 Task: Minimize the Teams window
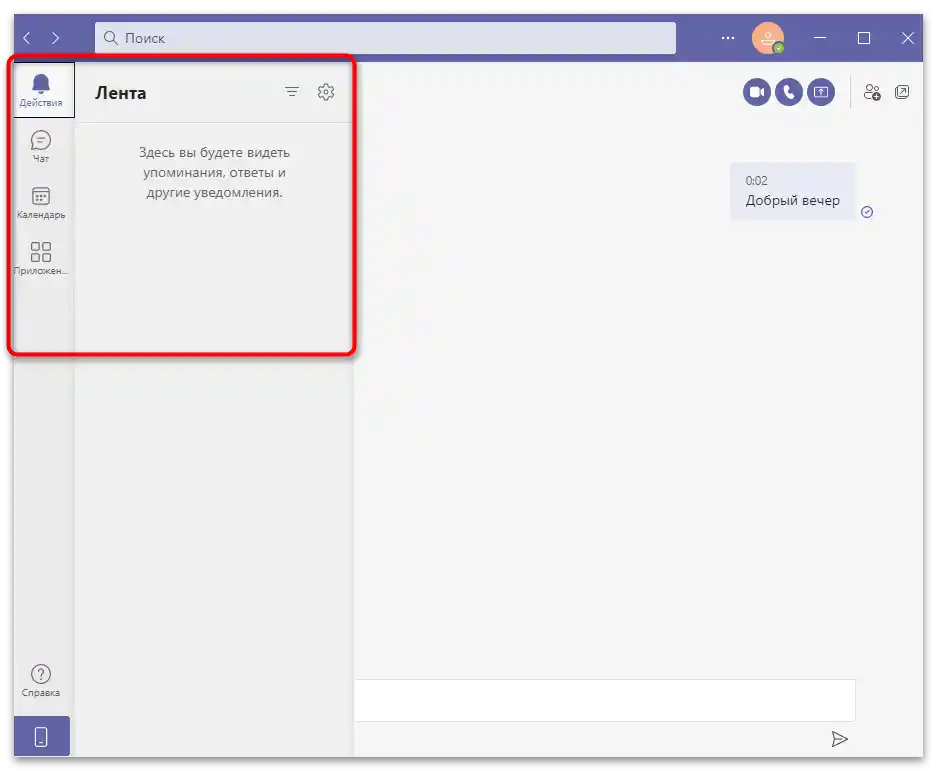(820, 38)
